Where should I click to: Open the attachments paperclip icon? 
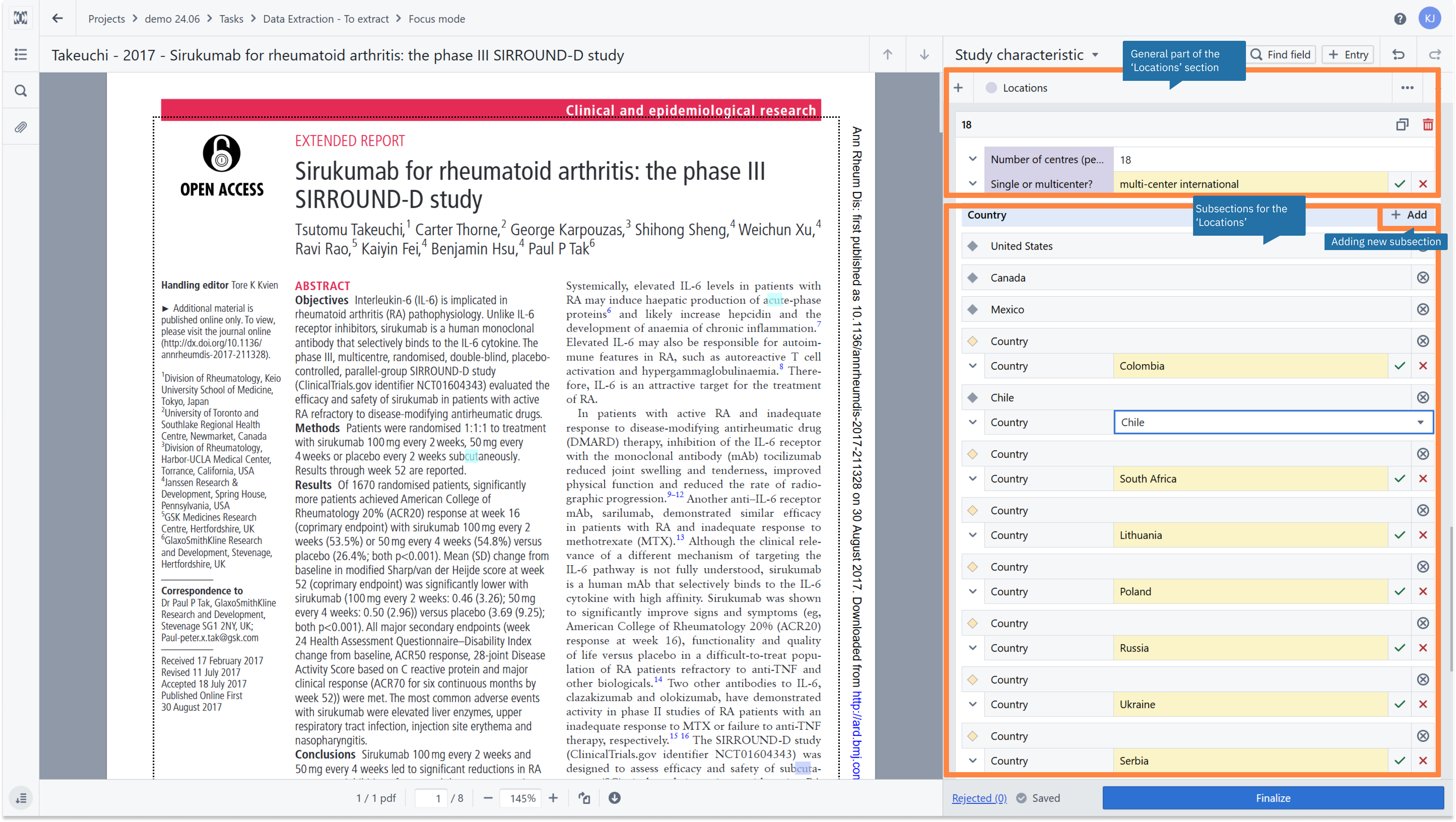tap(21, 127)
